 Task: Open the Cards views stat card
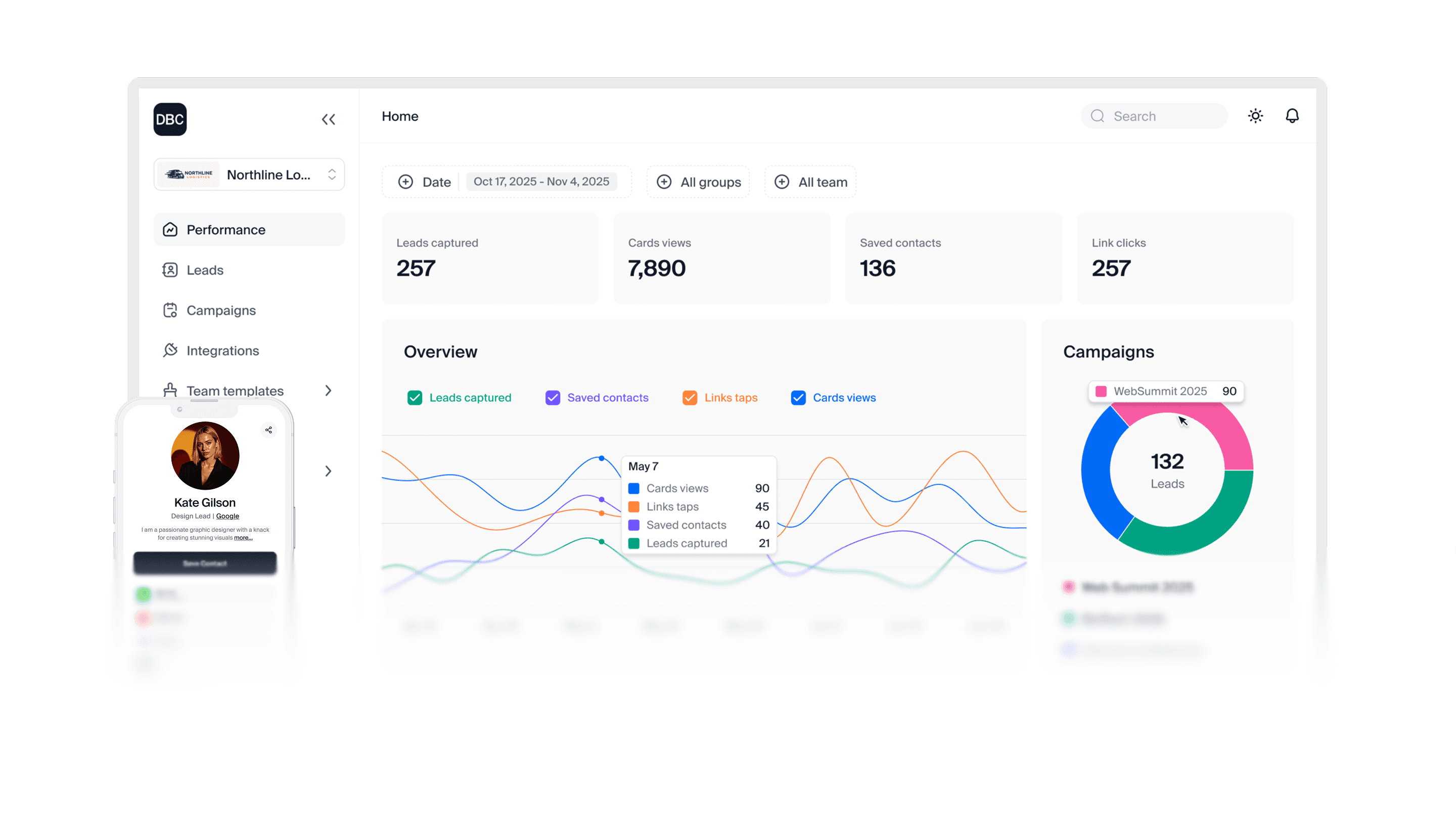click(722, 259)
